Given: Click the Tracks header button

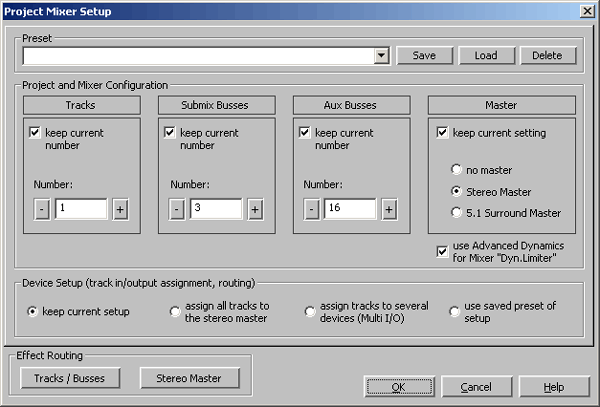Looking at the screenshot, I should click(82, 105).
